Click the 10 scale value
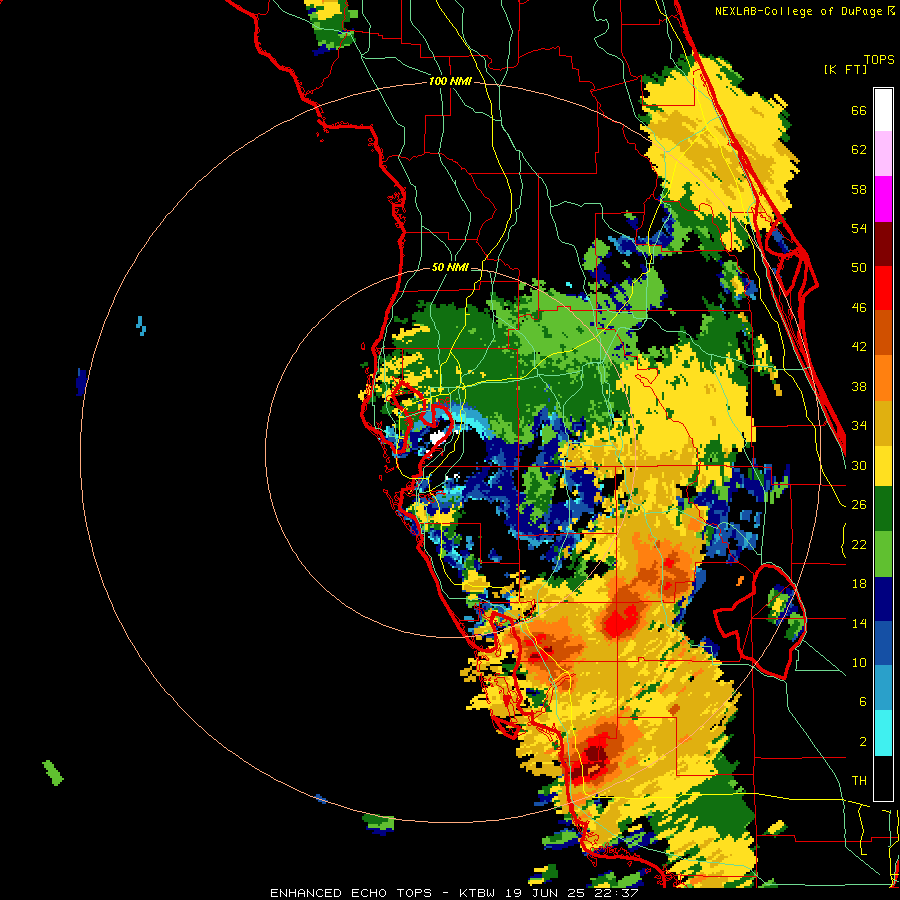Image resolution: width=900 pixels, height=900 pixels. click(859, 662)
